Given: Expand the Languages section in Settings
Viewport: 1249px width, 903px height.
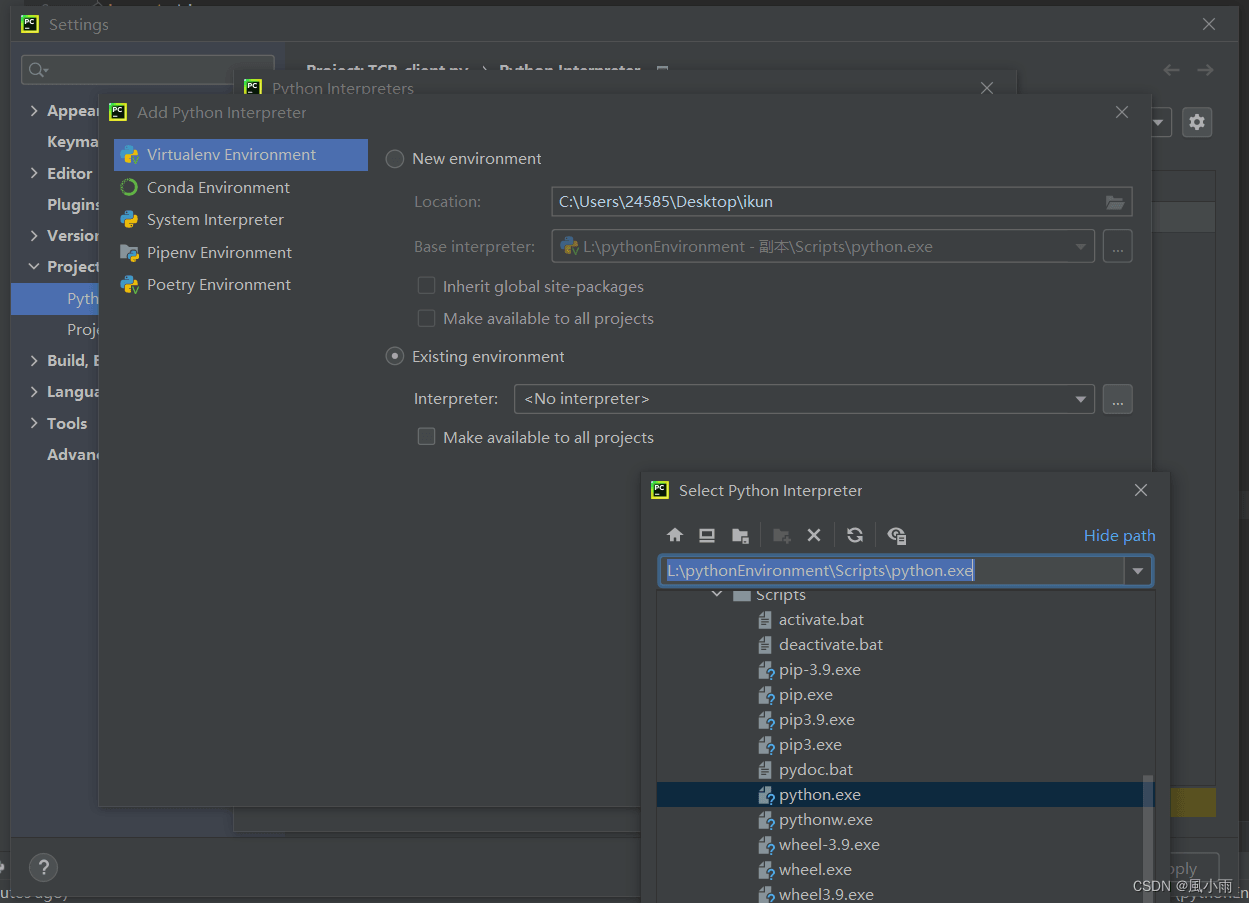Looking at the screenshot, I should pyautogui.click(x=34, y=392).
